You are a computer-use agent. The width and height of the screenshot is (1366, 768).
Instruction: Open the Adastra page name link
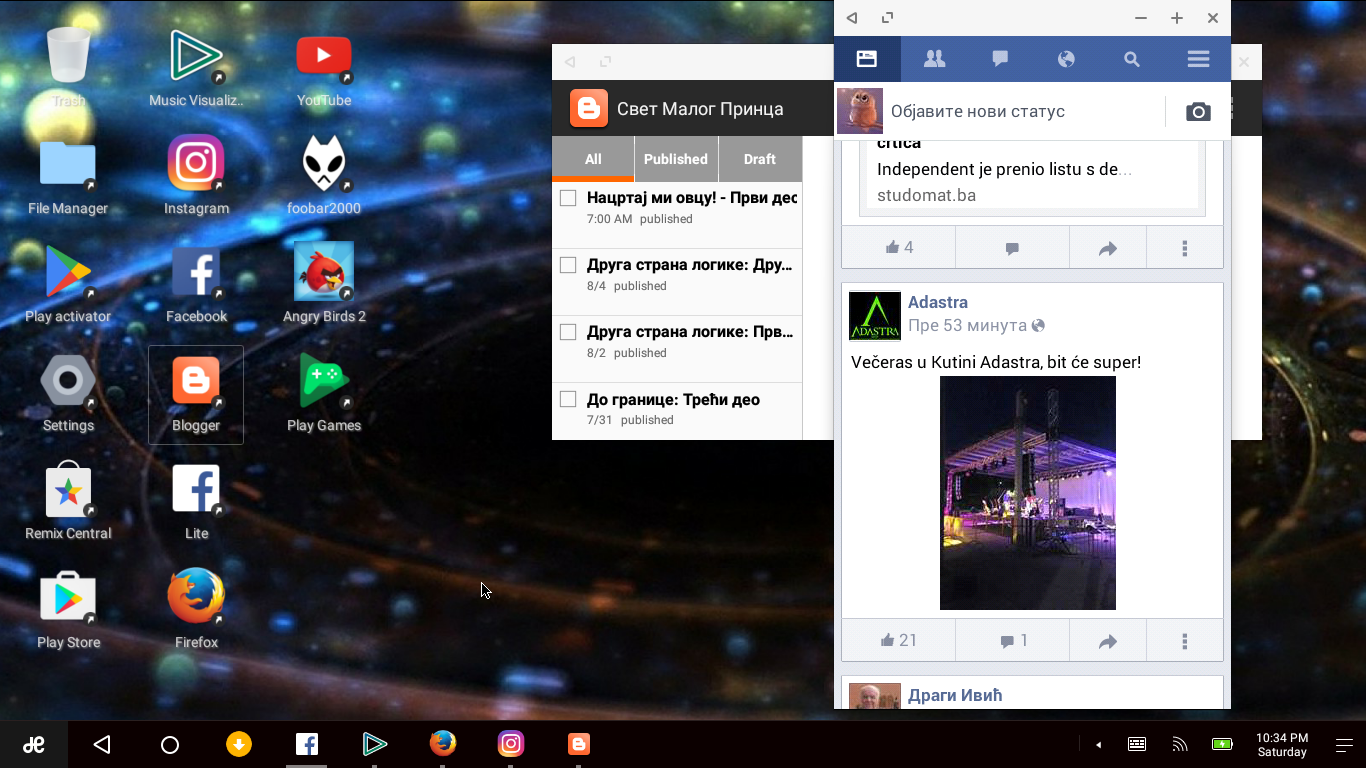pos(938,302)
